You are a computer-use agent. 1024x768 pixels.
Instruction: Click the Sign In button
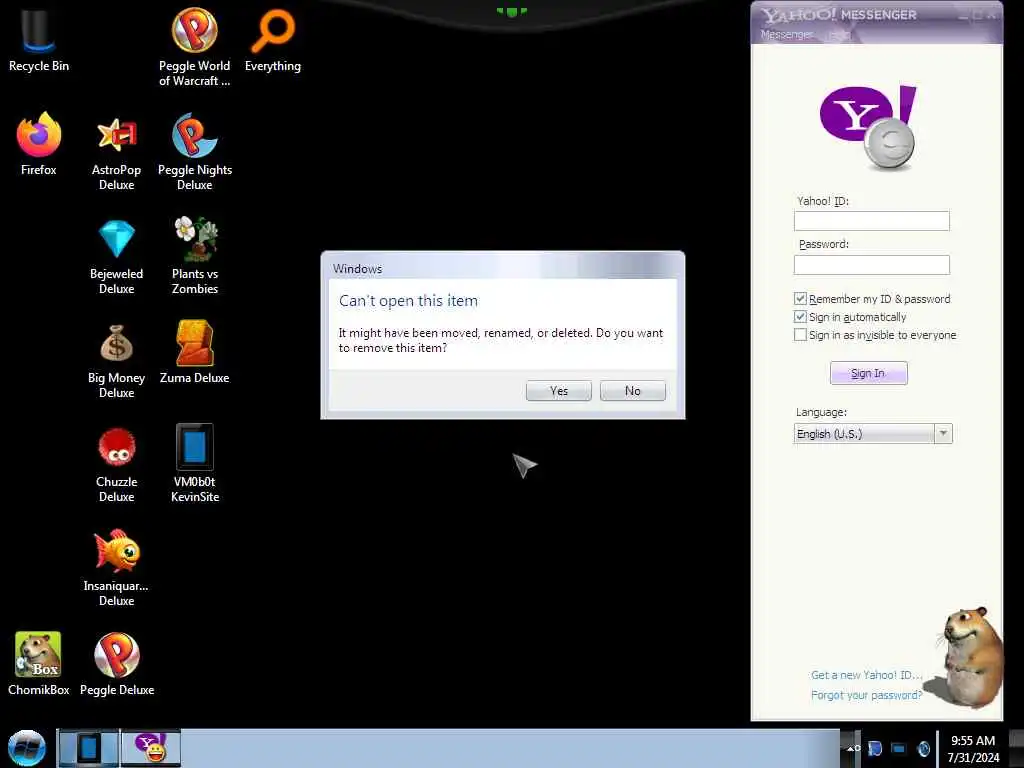[x=868, y=373]
